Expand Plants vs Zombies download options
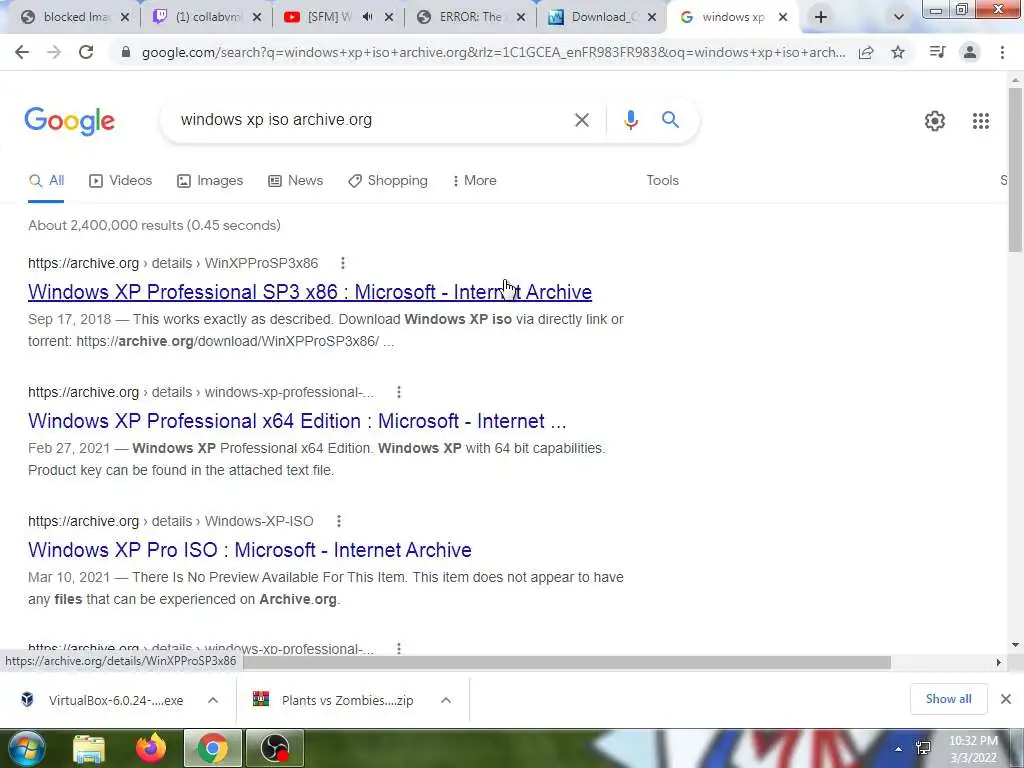Screen dimensions: 1024x768 point(446,700)
